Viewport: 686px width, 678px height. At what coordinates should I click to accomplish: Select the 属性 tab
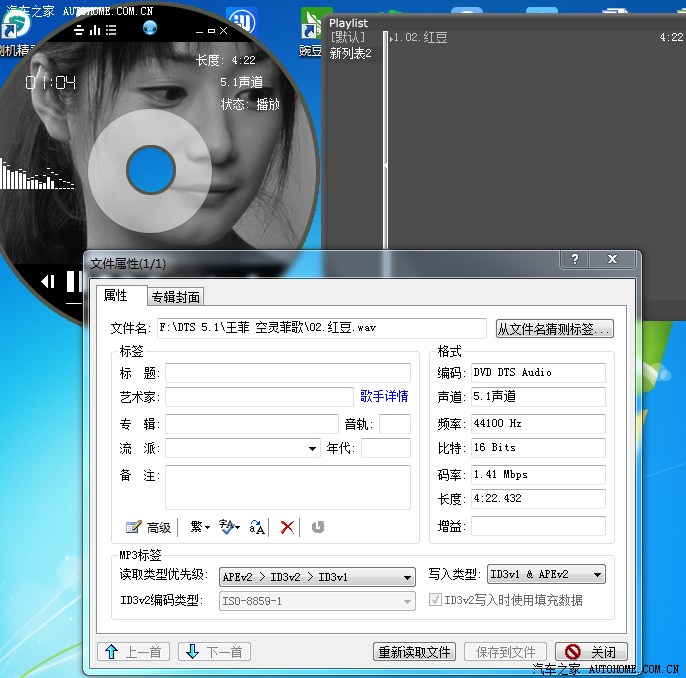tap(117, 296)
